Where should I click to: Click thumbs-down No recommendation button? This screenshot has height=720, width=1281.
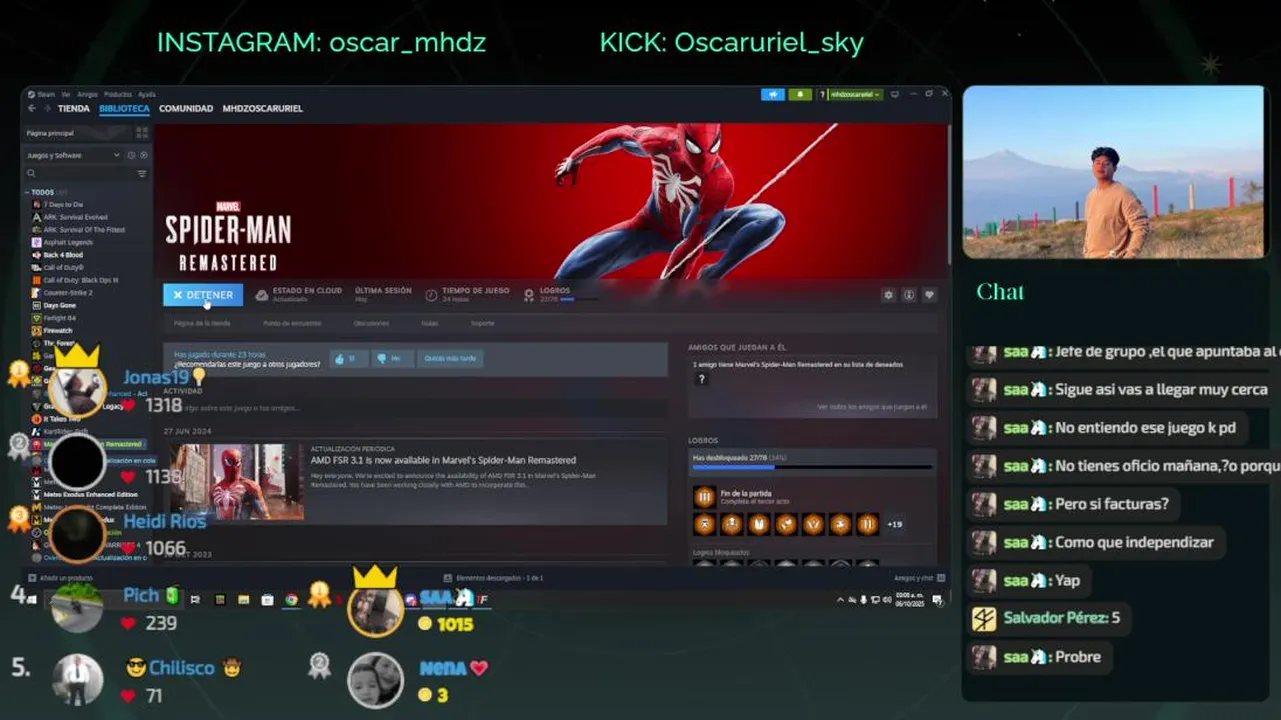coord(391,358)
